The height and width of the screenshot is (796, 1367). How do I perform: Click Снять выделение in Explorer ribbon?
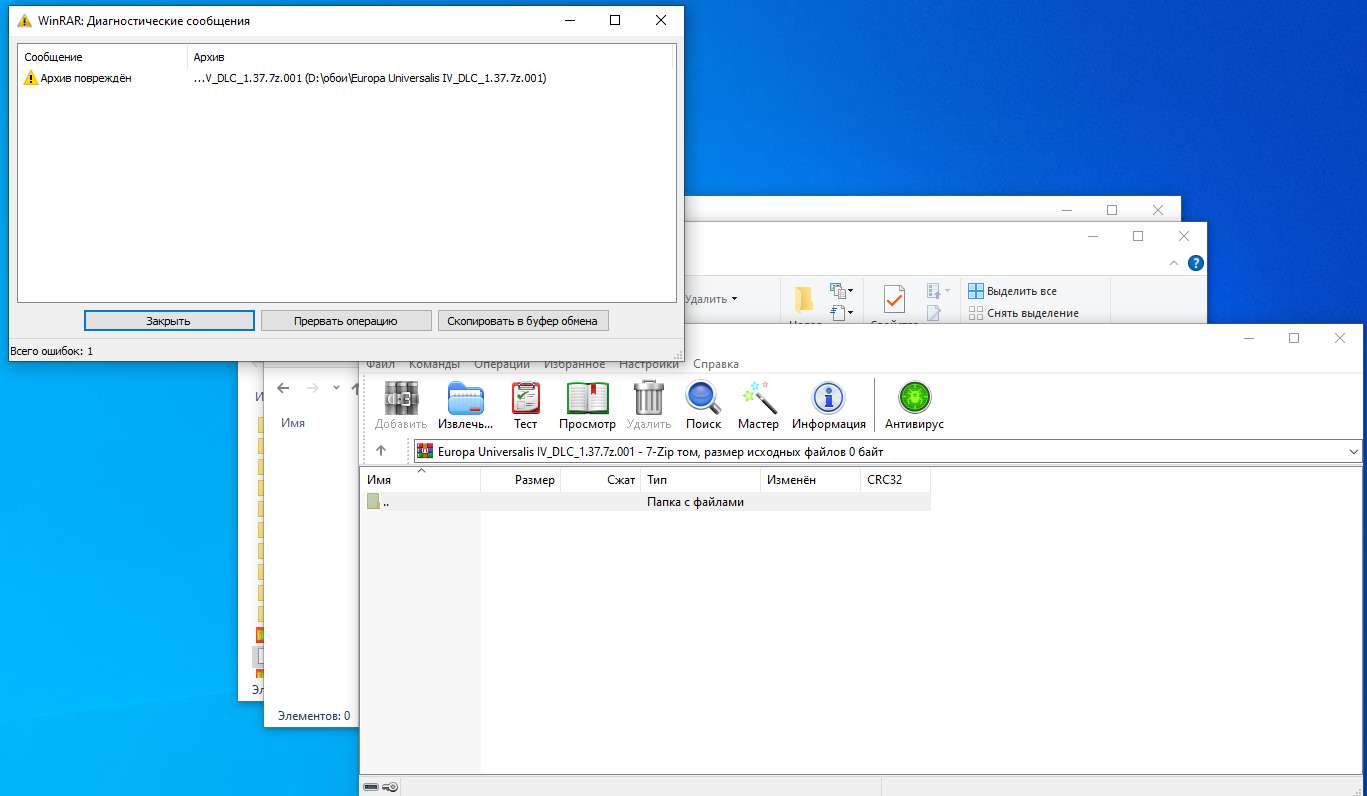click(x=1023, y=313)
